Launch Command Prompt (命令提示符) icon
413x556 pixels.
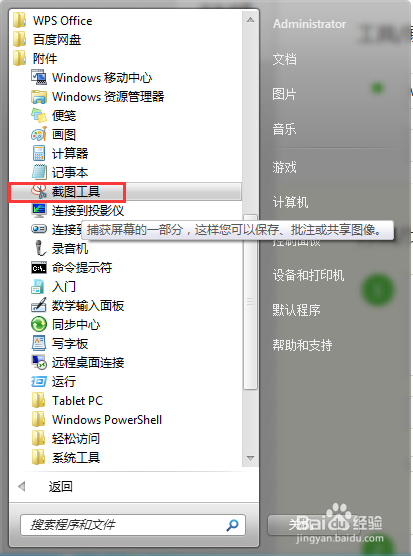coord(39,267)
